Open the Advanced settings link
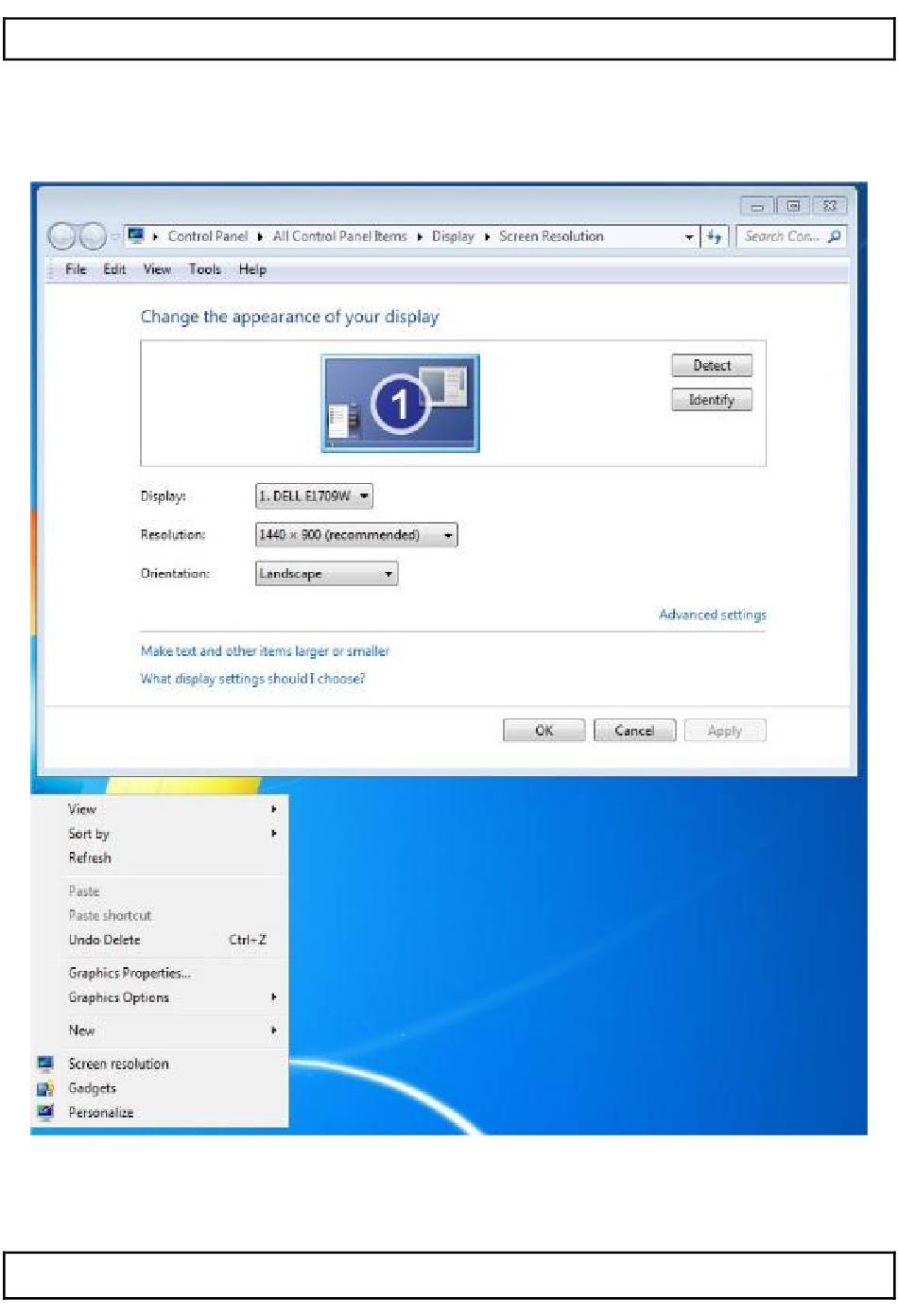 click(x=713, y=615)
